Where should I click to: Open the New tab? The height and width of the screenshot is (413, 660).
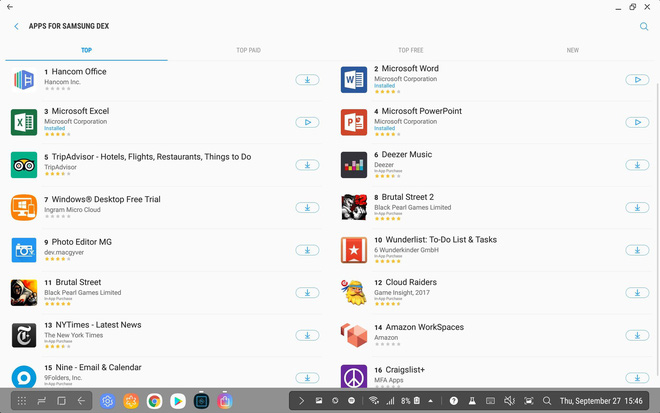572,50
